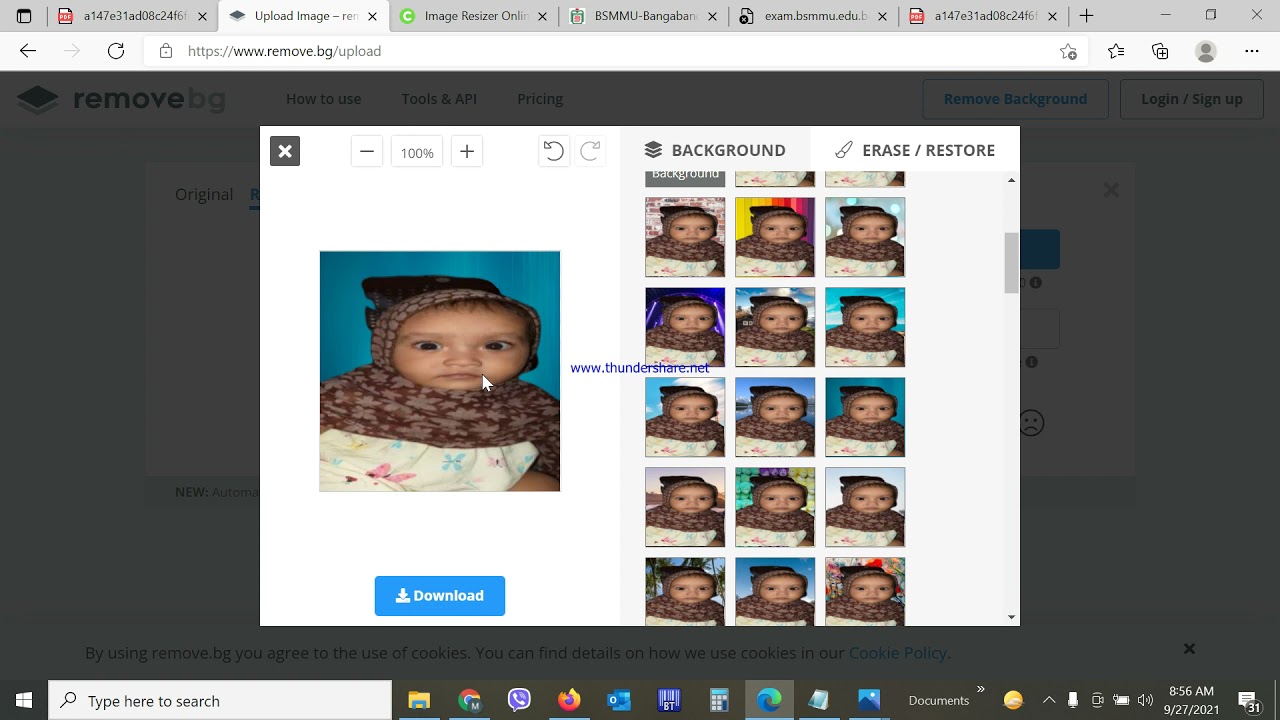1280x720 pixels.
Task: Click the browser address bar URL
Action: pos(284,51)
